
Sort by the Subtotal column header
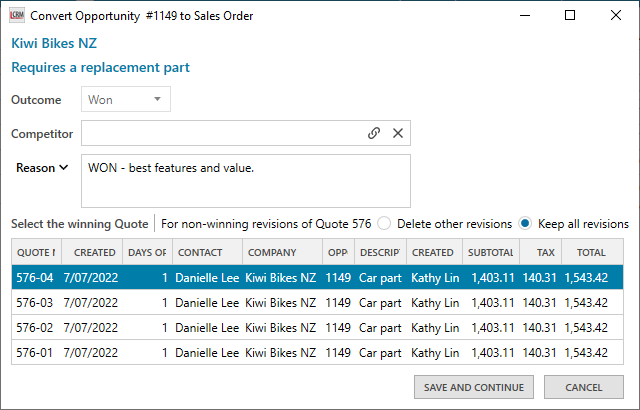(x=491, y=252)
